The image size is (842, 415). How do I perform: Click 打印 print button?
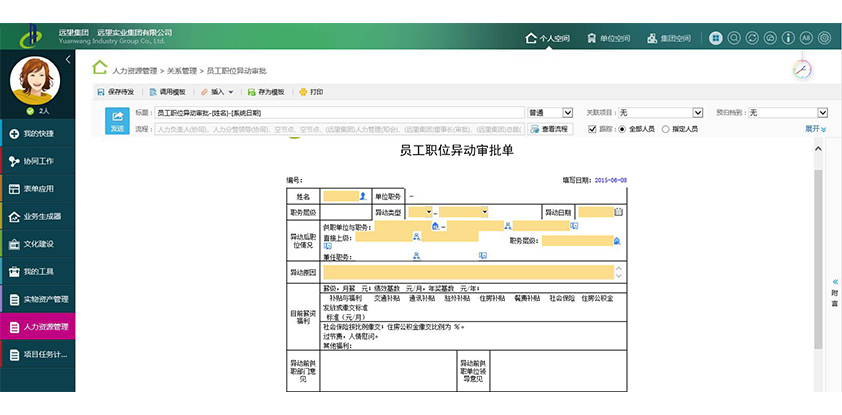click(x=311, y=92)
